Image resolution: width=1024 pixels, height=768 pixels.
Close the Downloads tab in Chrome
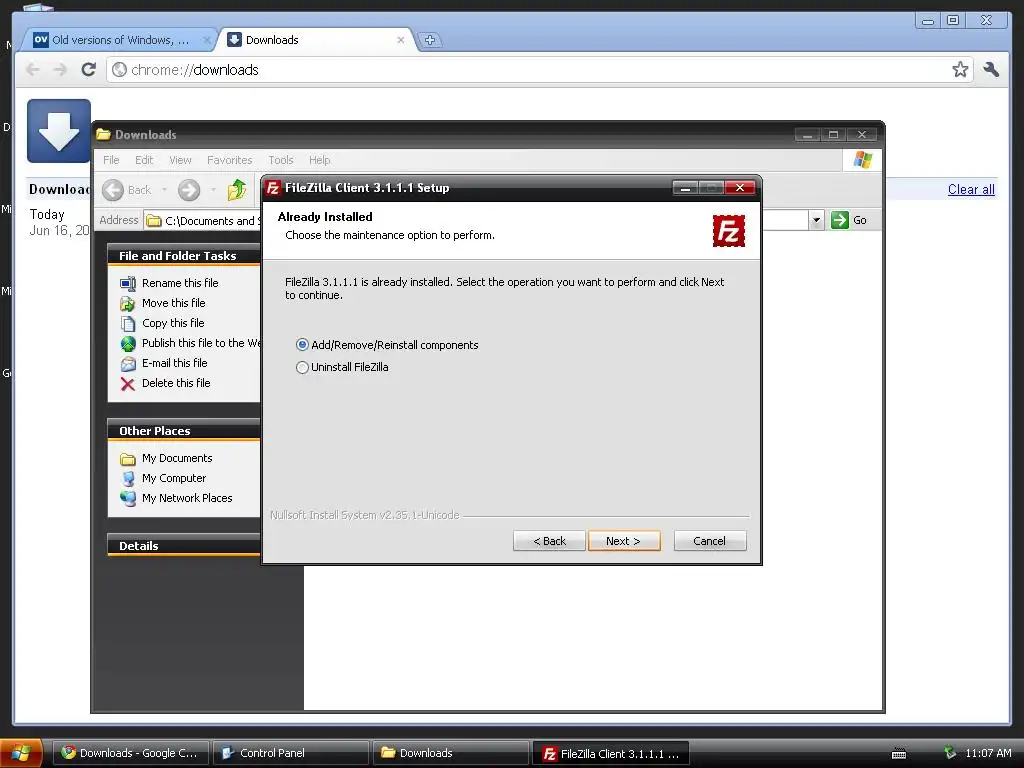(x=401, y=40)
